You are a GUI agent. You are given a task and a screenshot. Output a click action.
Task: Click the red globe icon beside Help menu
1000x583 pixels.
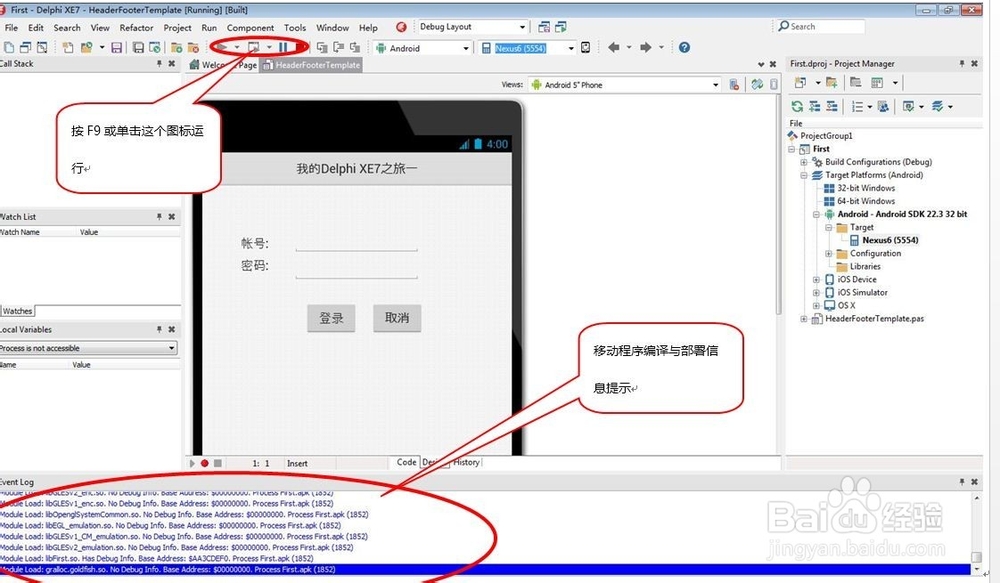tap(401, 27)
